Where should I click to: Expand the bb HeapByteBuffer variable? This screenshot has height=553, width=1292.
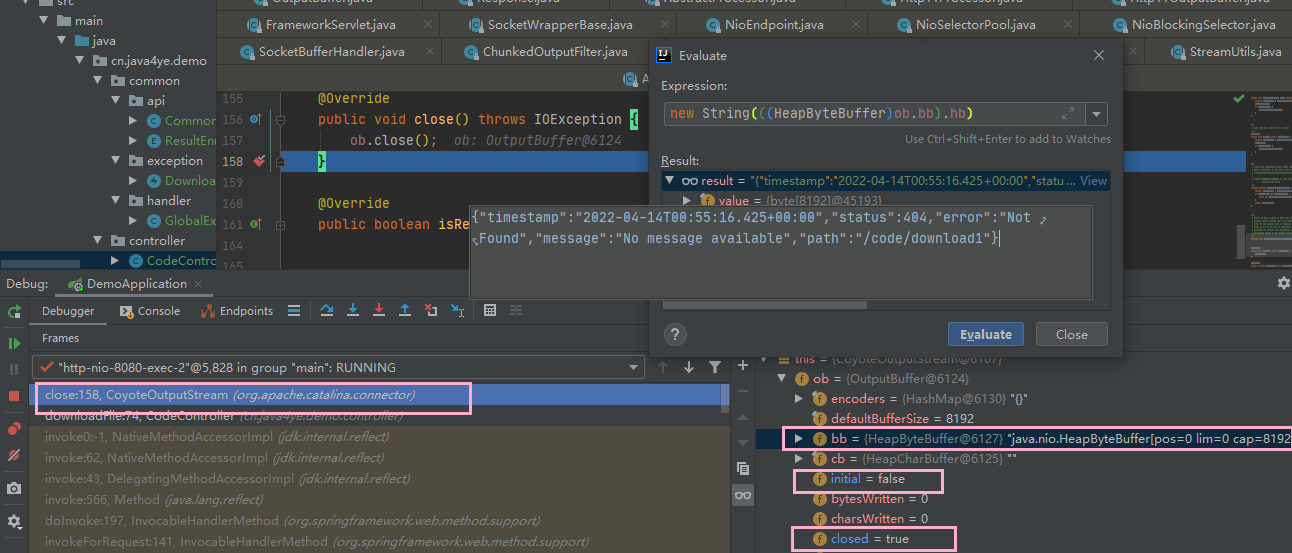coord(798,438)
